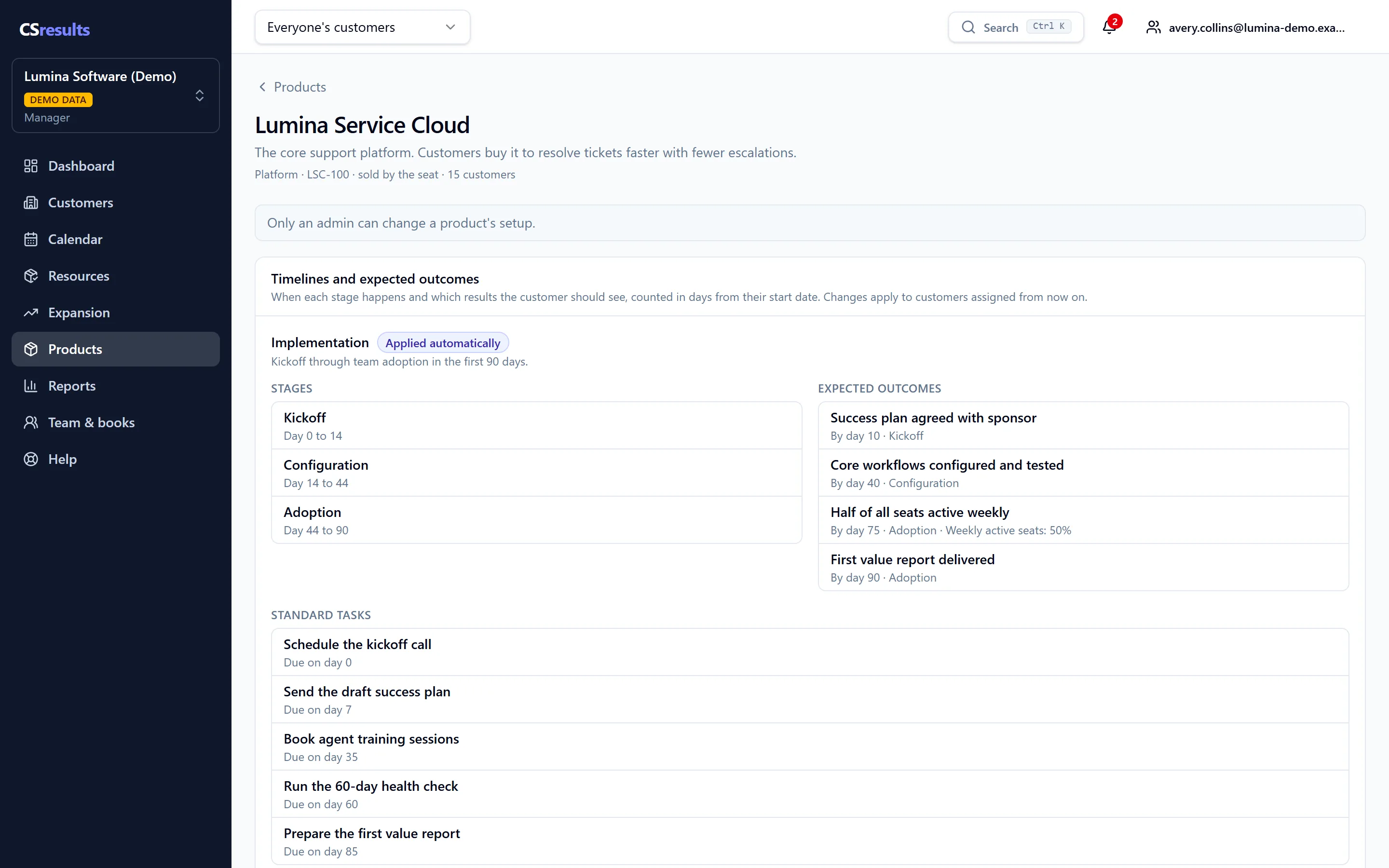
Task: Click Book agent training sessions task
Action: point(810,747)
